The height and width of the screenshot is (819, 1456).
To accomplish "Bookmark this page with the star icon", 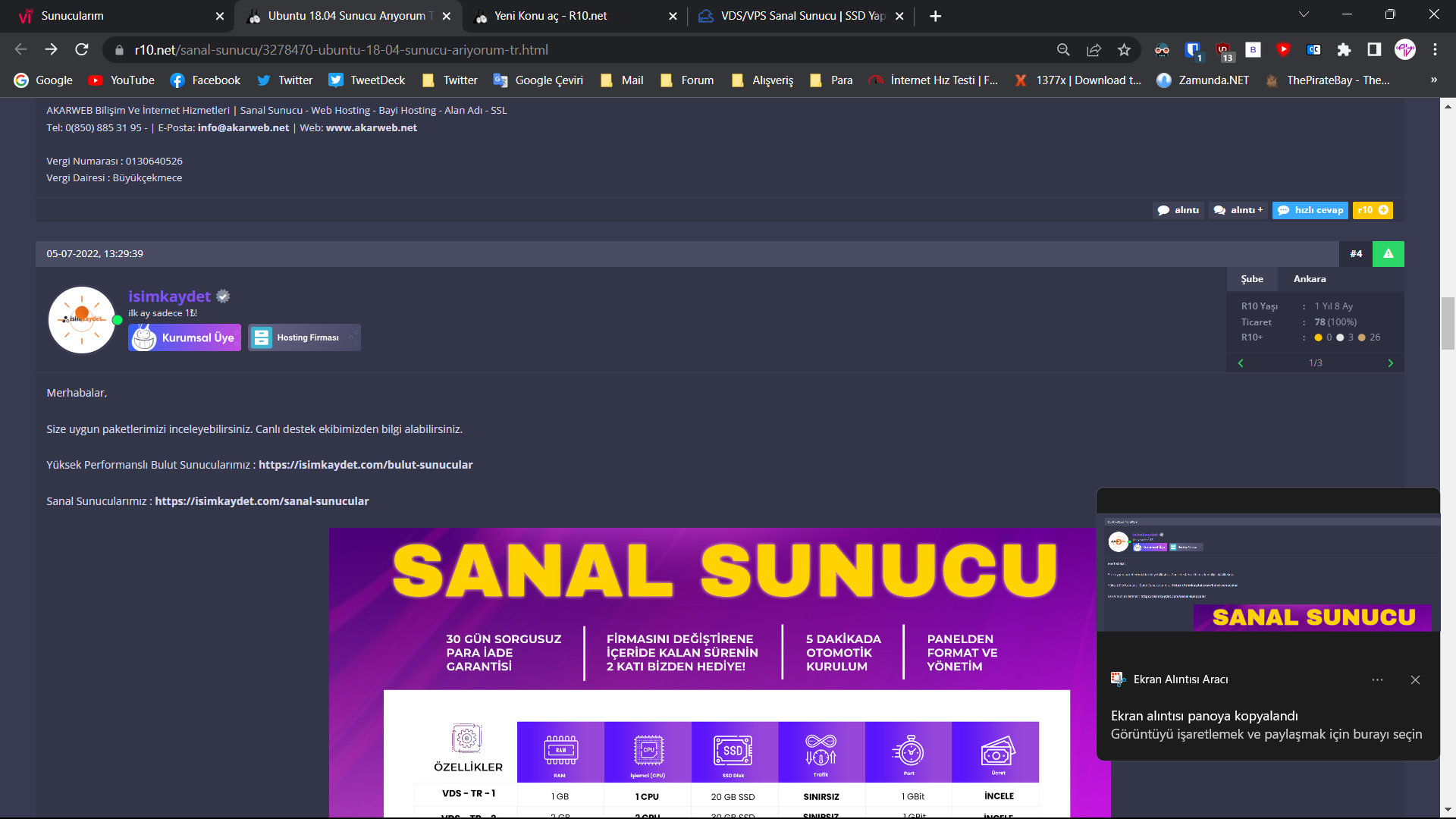I will tap(1124, 49).
